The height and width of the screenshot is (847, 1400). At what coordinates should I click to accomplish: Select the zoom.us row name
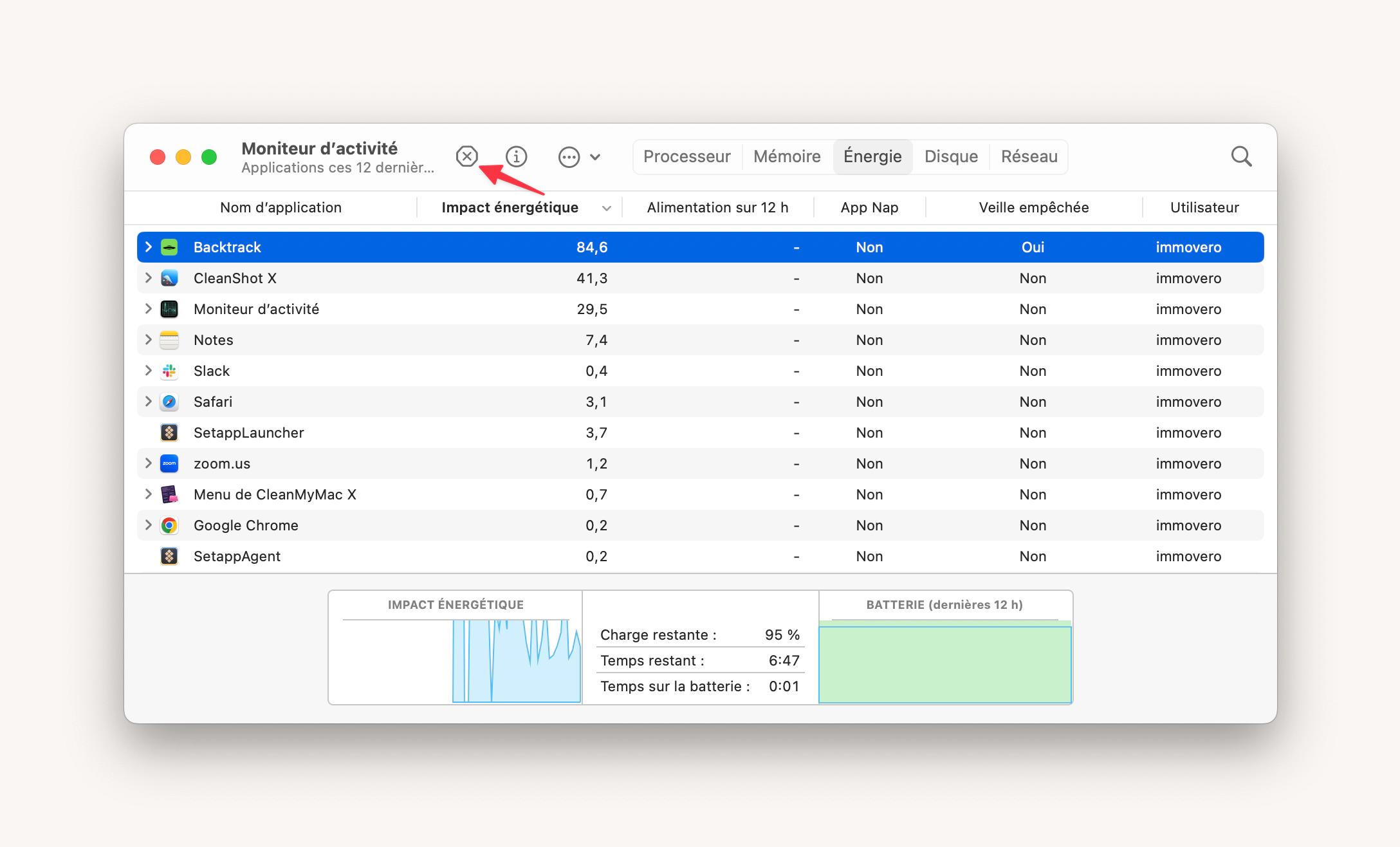coord(222,463)
